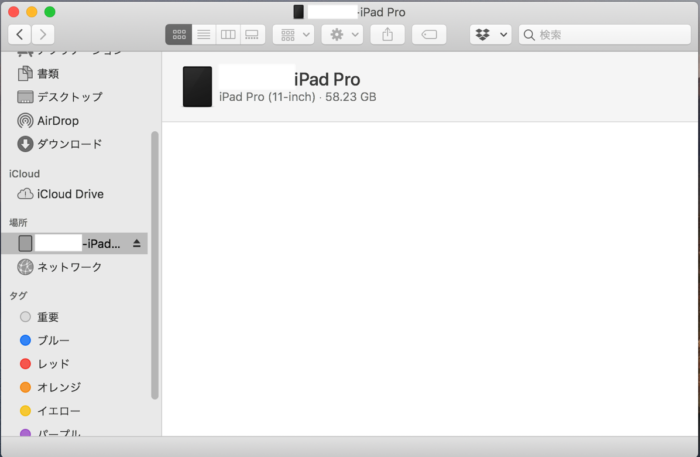Select the レッド tag
Screen dimensions: 700x457
75,364
